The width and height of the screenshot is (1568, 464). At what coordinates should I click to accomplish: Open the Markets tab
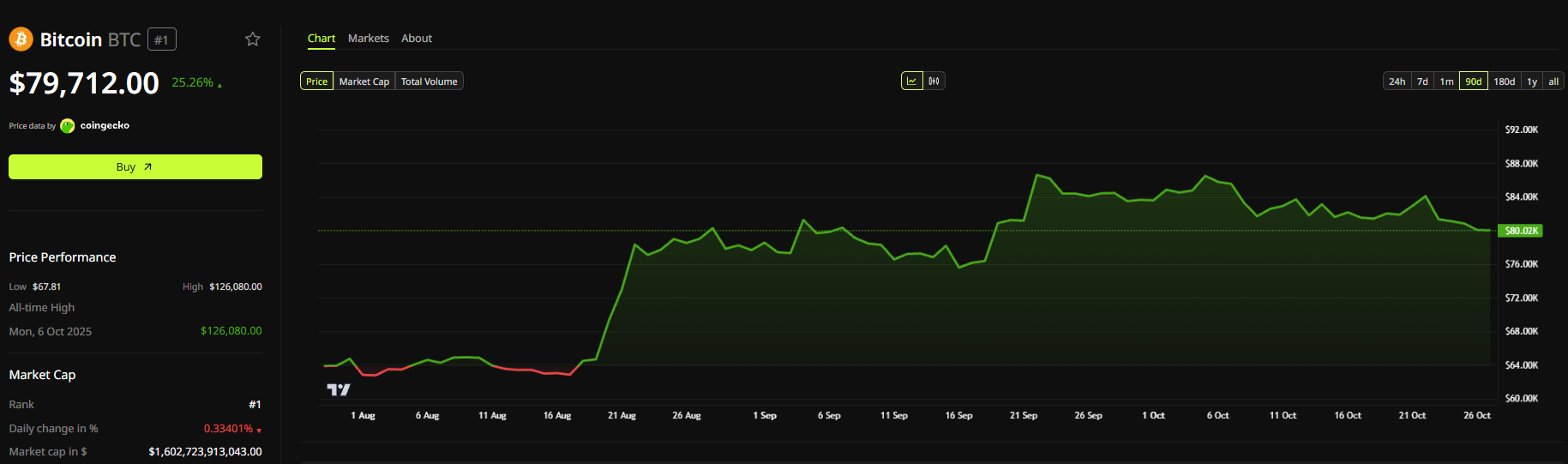click(x=369, y=39)
